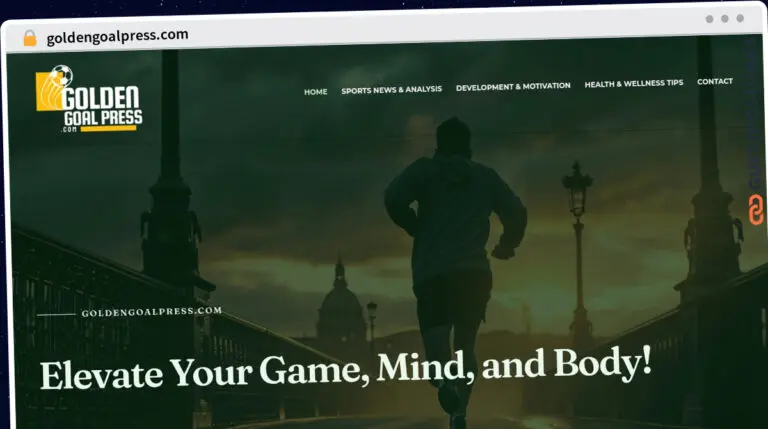This screenshot has width=768, height=429.
Task: Open Health & Wellness Tips page
Action: [x=634, y=84]
